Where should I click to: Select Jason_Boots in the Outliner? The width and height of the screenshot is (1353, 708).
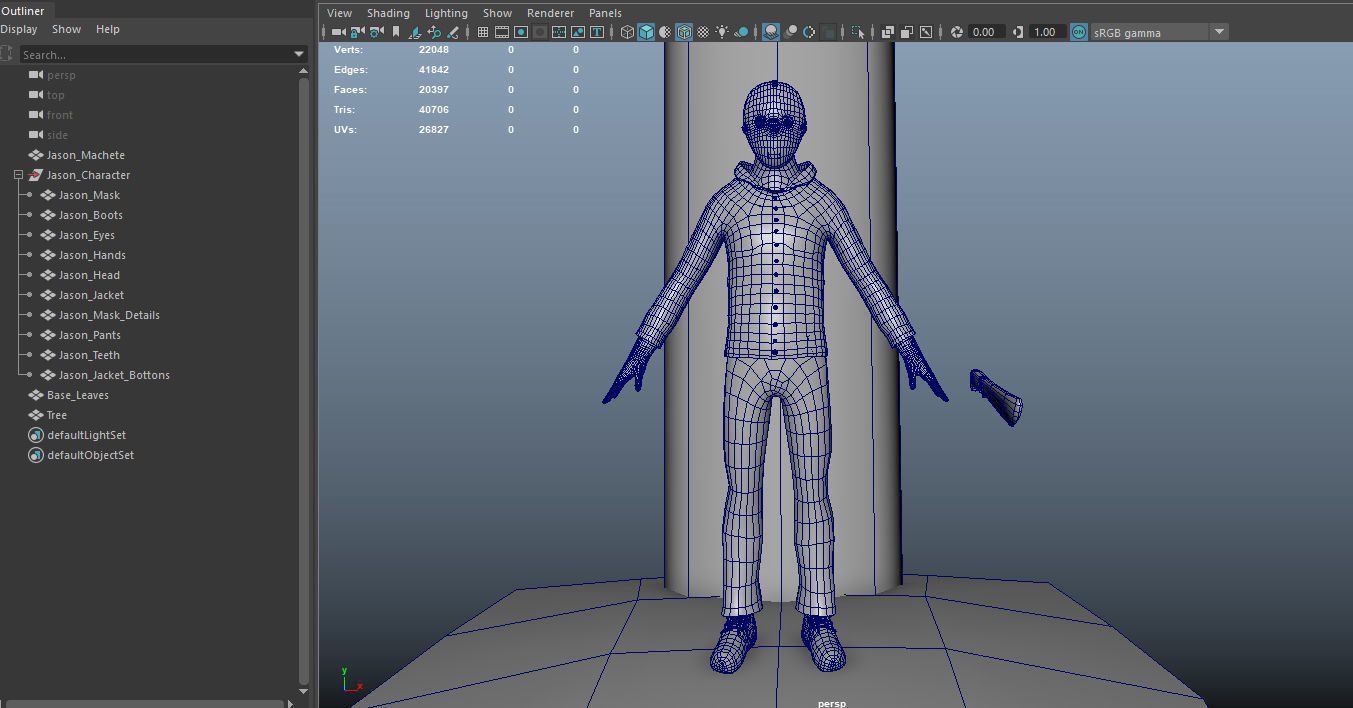(x=91, y=215)
